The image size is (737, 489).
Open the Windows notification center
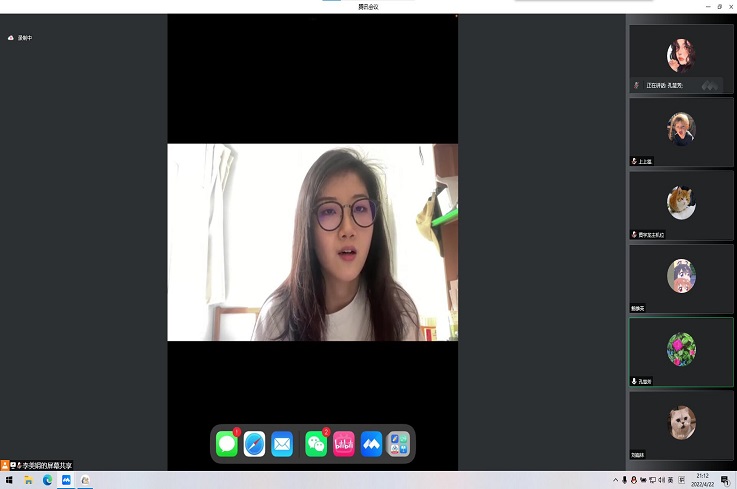[x=725, y=481]
